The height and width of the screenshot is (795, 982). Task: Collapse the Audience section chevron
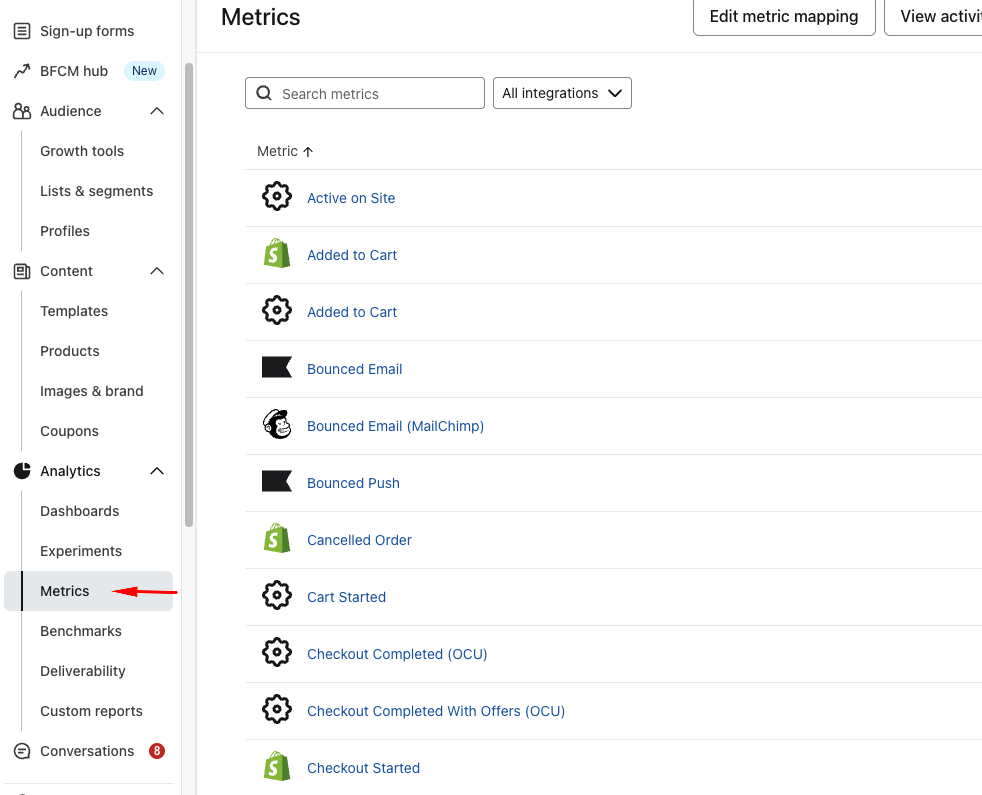(x=157, y=111)
